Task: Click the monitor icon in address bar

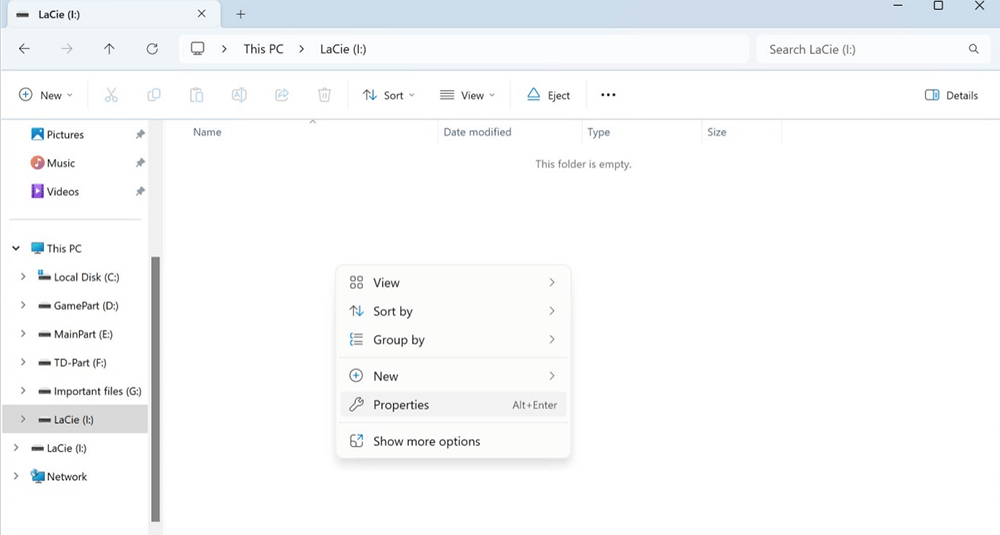Action: tap(198, 49)
